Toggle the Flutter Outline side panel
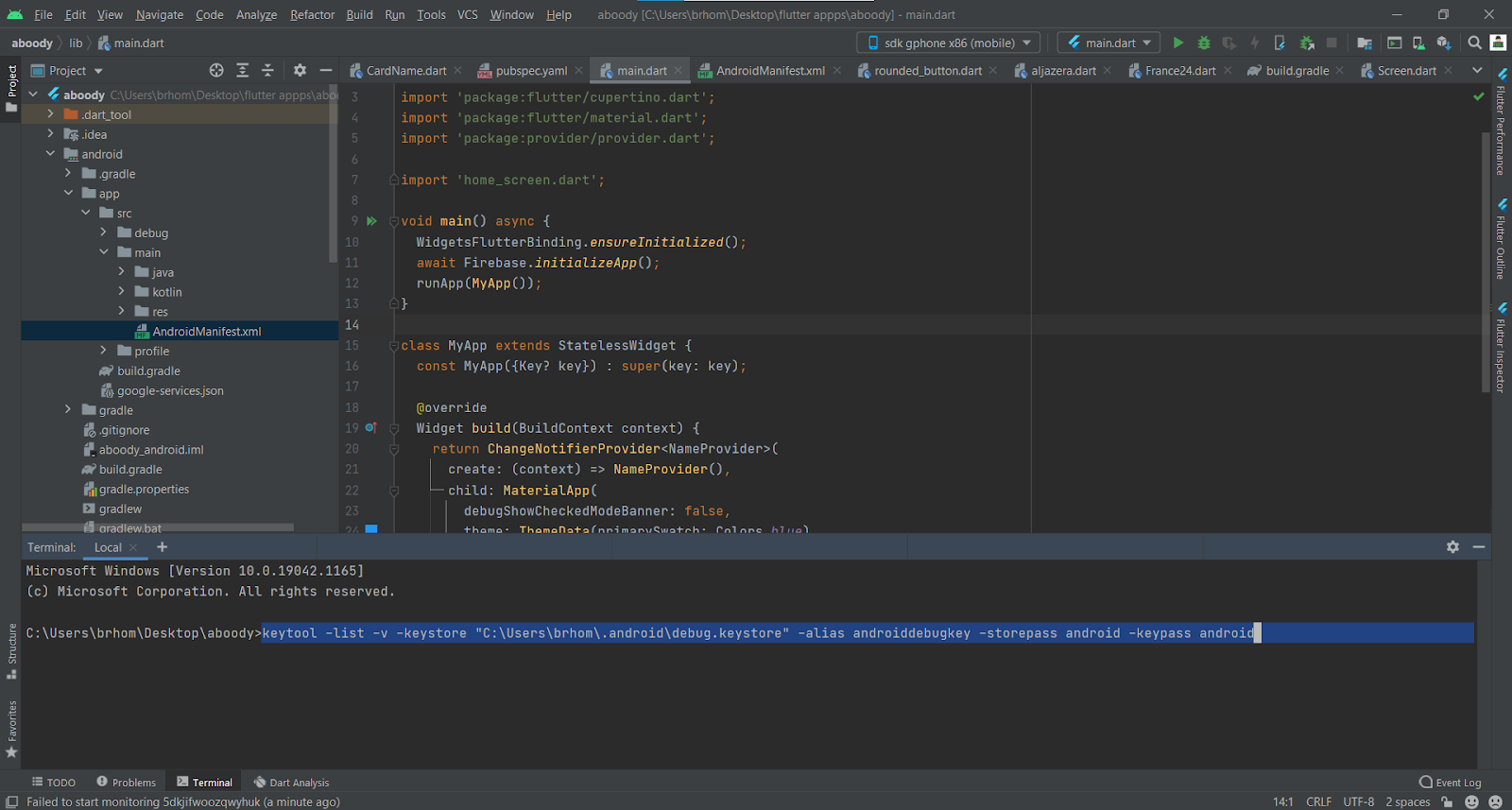Viewport: 1512px width, 810px height. [x=1501, y=239]
